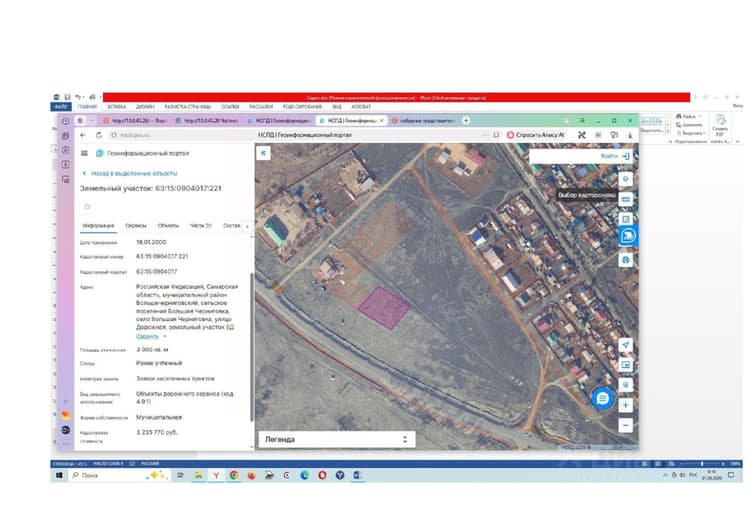
Task: Click Муниципальная ownership value
Action: point(159,417)
